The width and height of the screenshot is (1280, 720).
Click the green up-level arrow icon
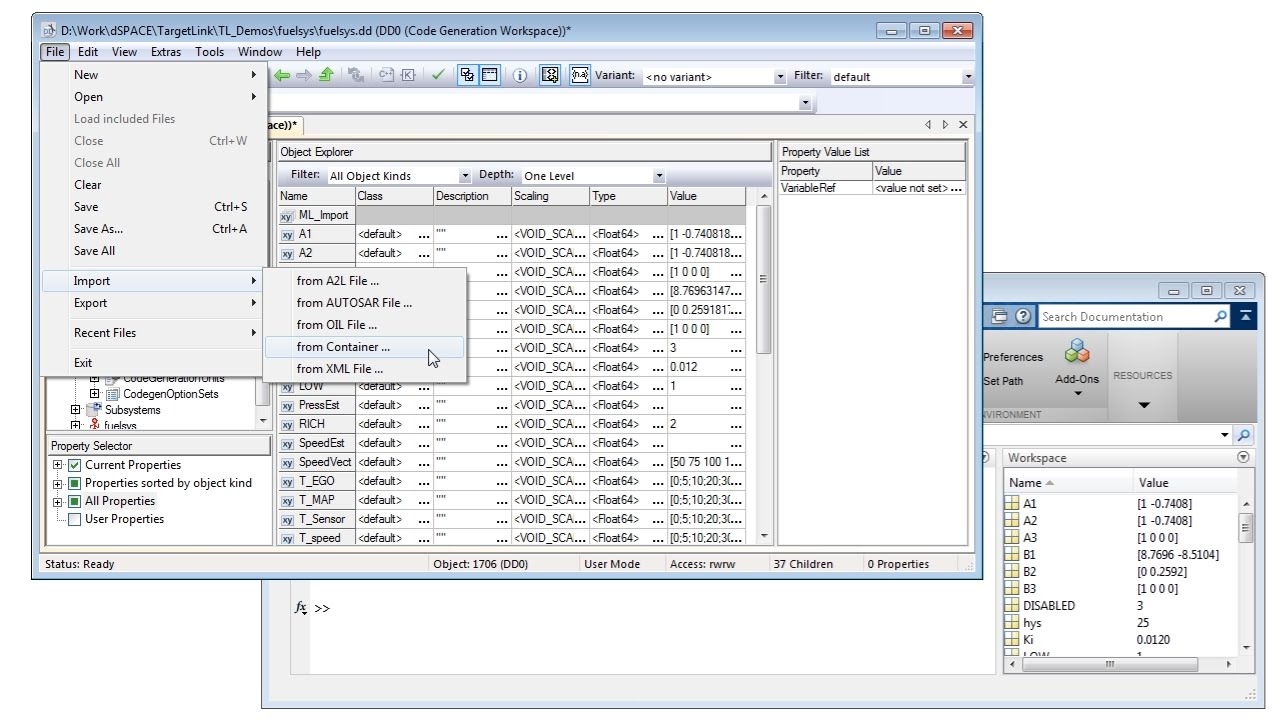click(x=325, y=75)
